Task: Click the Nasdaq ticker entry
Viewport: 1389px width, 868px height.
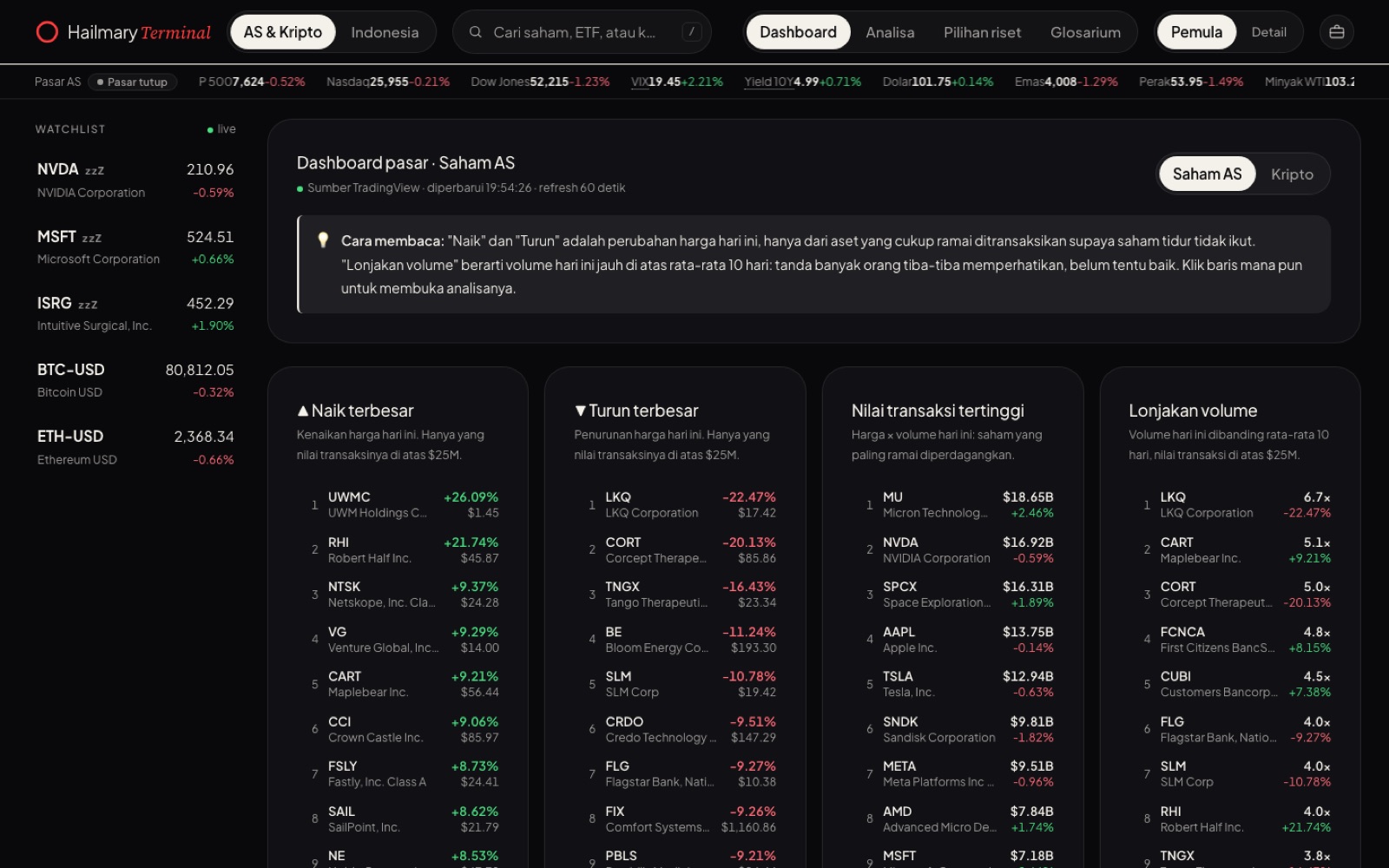Action: point(388,82)
